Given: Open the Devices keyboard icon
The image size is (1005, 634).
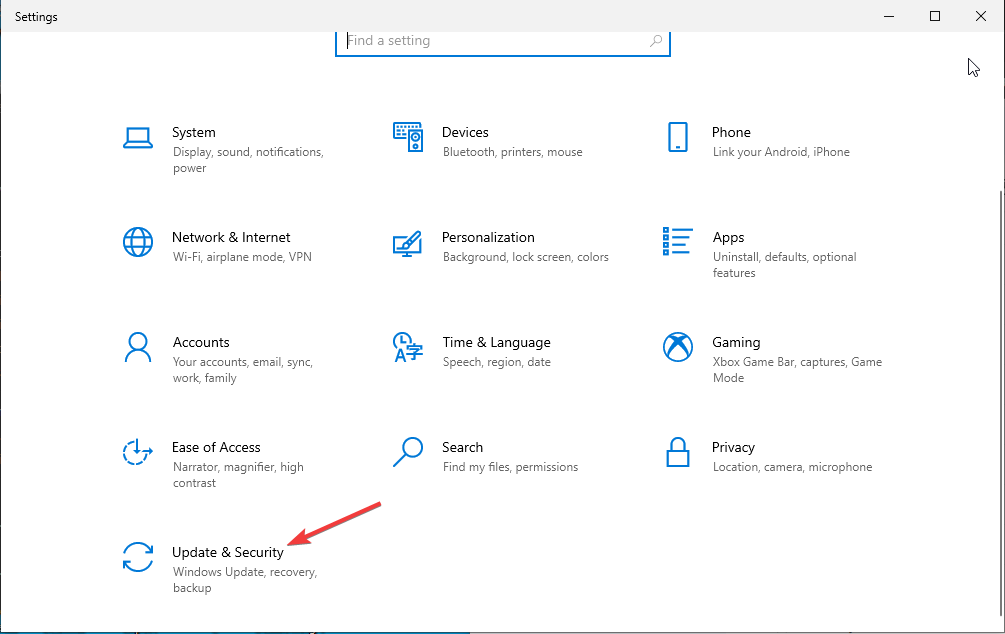Looking at the screenshot, I should (x=407, y=137).
